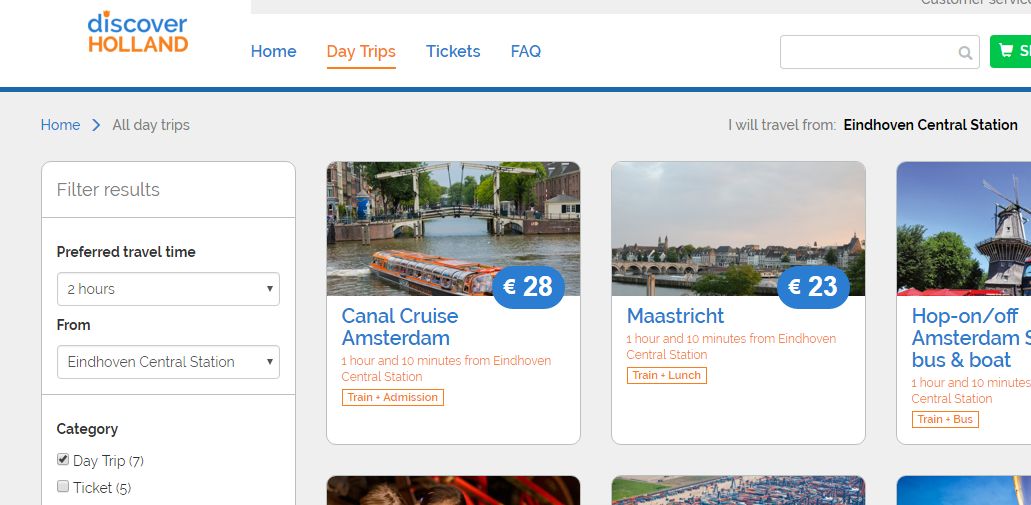Open the FAQ menu item
Screen dimensions: 1031x505
(x=525, y=51)
